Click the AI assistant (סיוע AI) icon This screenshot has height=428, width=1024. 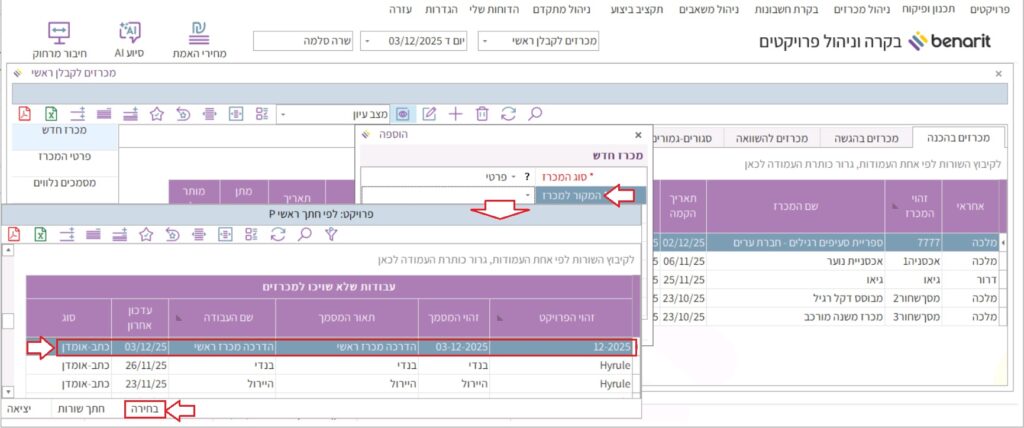pos(132,37)
